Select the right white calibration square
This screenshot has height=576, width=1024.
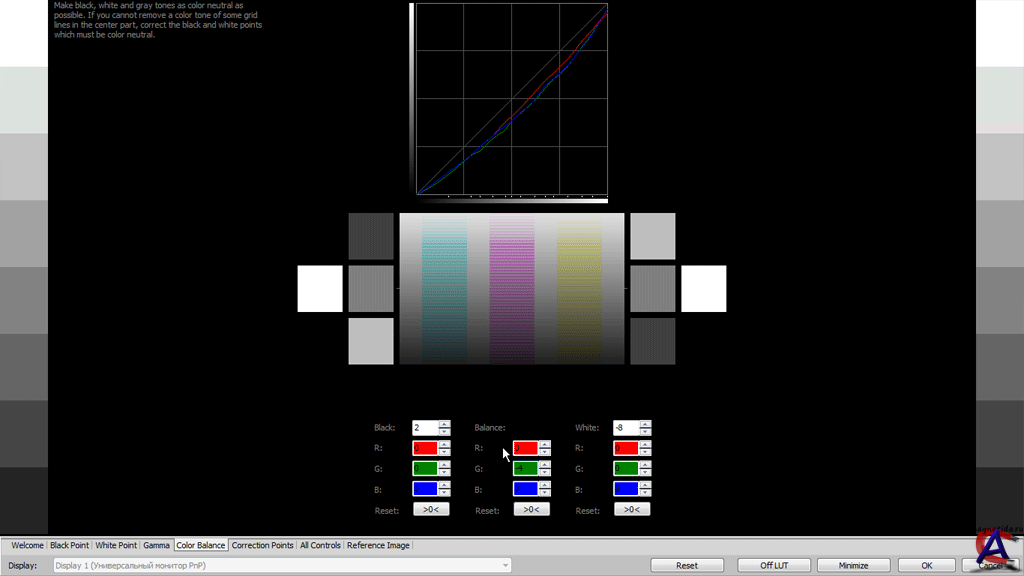703,289
